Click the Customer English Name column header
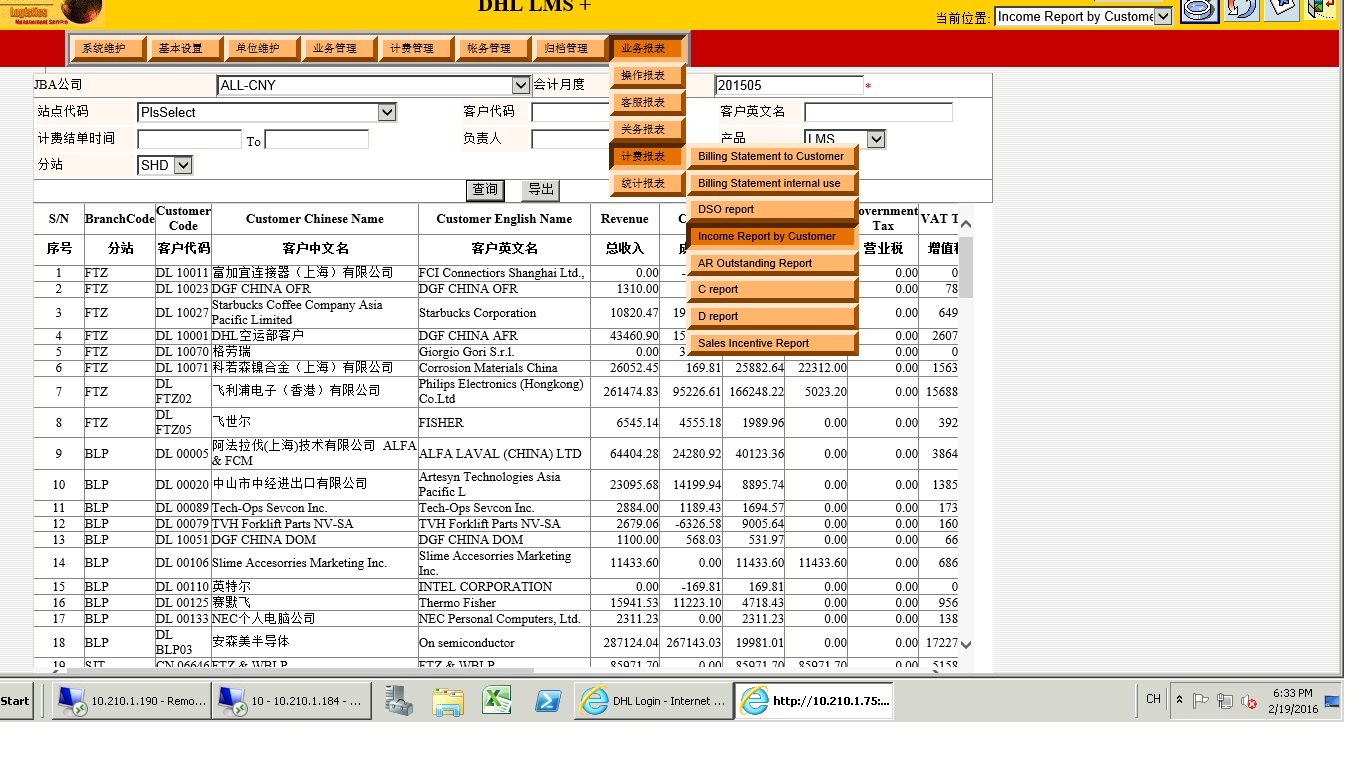Viewport: 1364px width, 768px height. click(x=504, y=219)
